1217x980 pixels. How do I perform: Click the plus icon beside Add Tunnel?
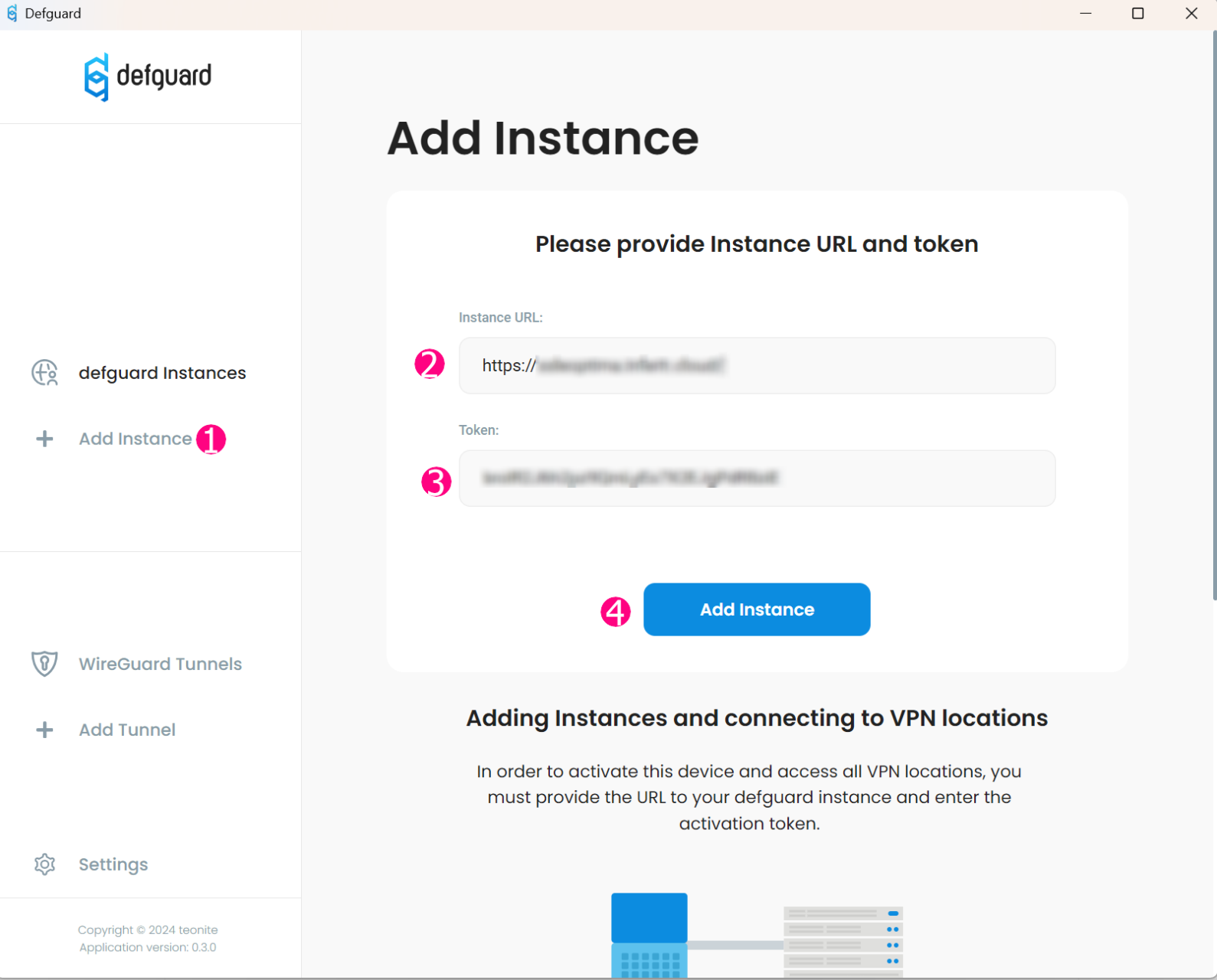tap(44, 730)
